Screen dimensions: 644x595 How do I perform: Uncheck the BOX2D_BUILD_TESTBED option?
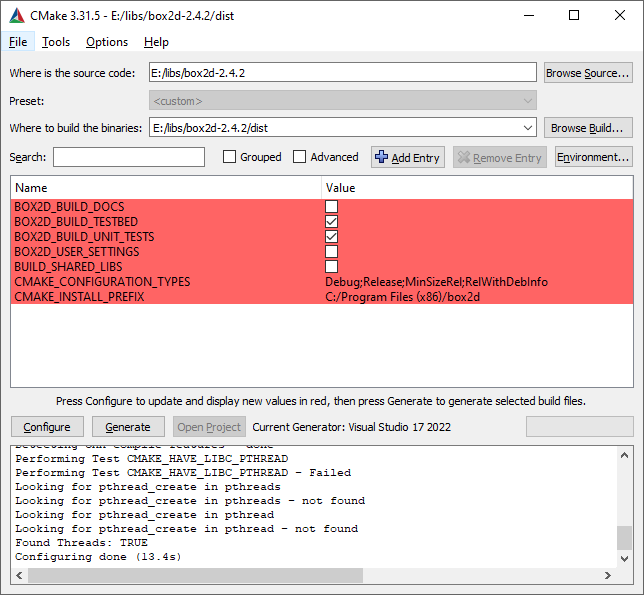point(331,222)
